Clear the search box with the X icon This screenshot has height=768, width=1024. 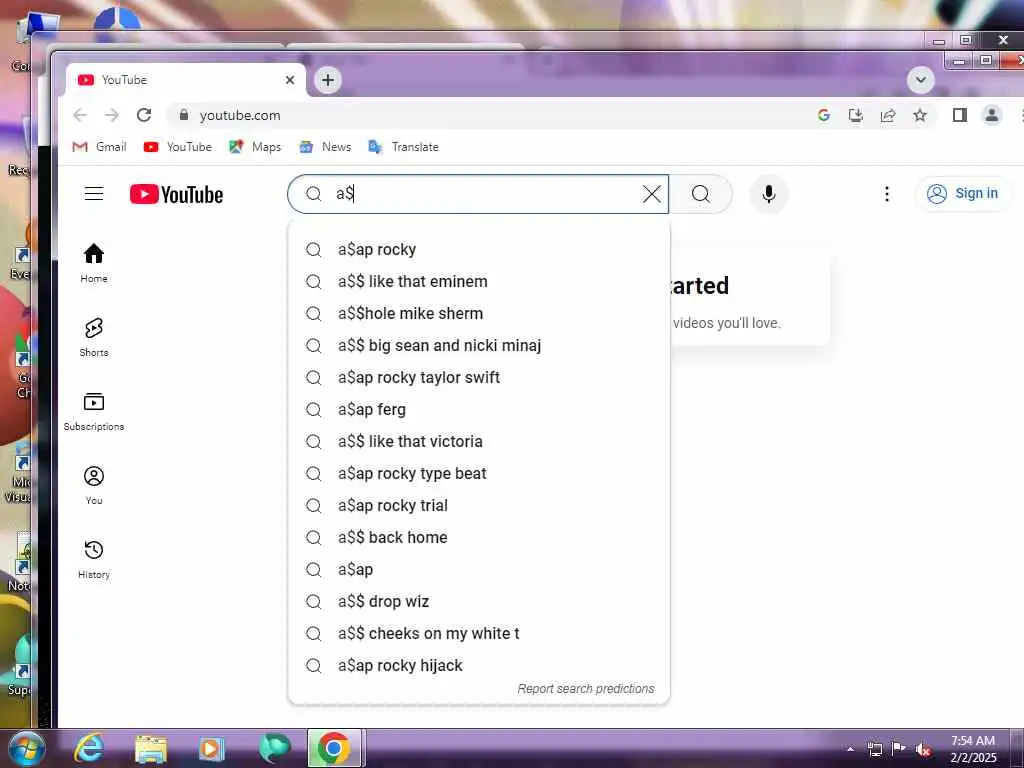click(651, 194)
